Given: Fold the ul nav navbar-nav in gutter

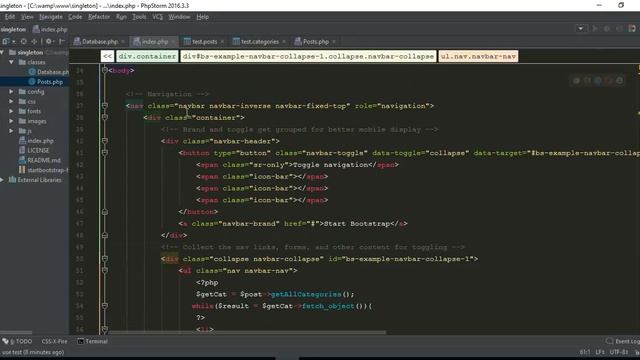Looking at the screenshot, I should pos(104,270).
